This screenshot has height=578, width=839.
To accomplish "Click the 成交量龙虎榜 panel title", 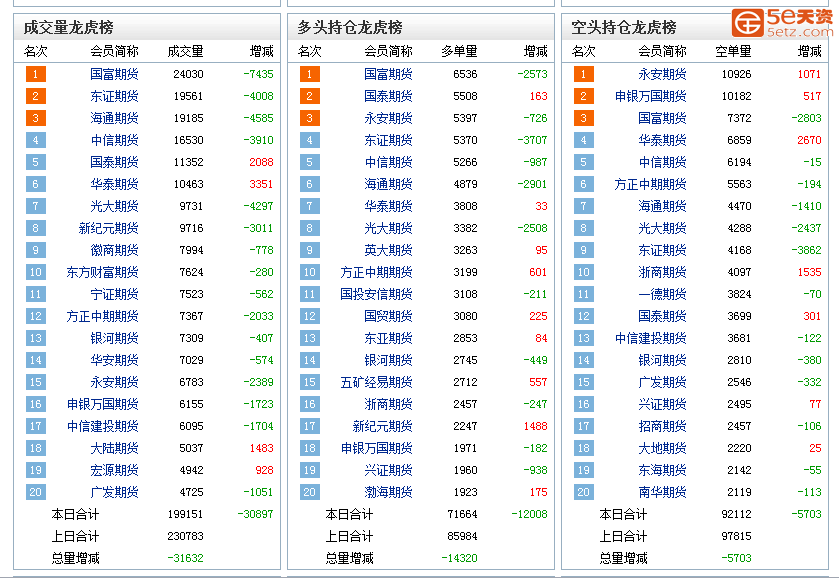I will (x=68, y=27).
